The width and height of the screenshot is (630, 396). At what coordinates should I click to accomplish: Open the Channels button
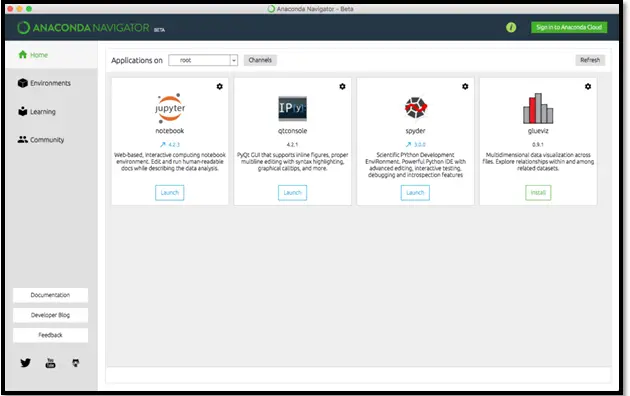(x=260, y=60)
